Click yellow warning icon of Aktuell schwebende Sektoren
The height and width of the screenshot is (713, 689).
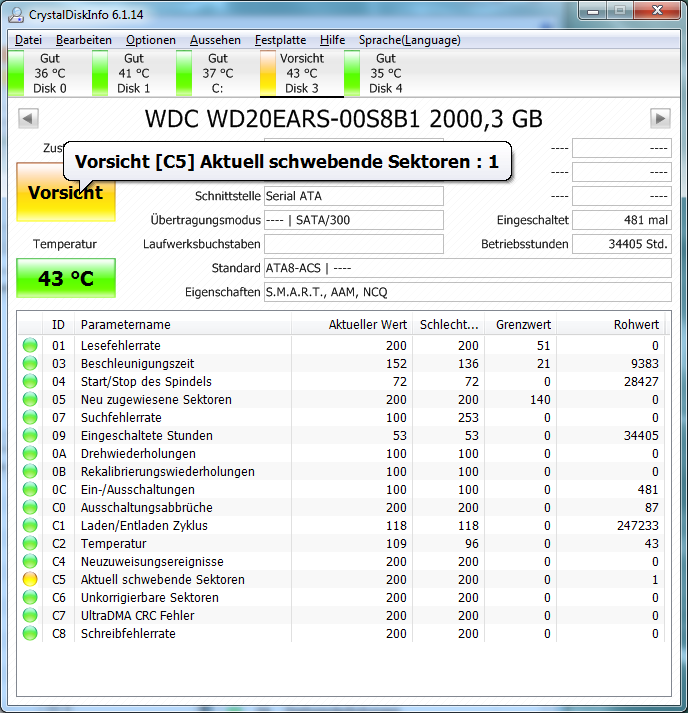(x=30, y=579)
